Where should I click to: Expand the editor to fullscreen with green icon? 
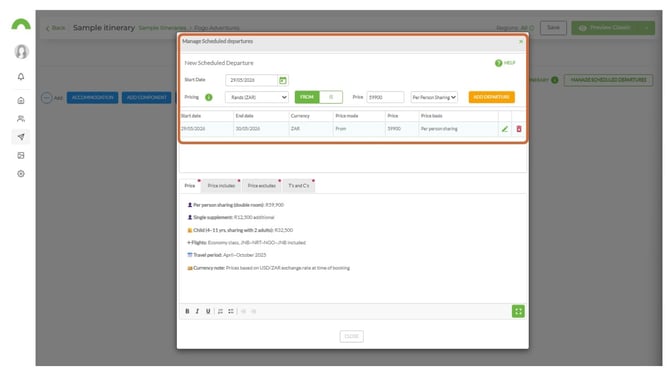pos(518,311)
